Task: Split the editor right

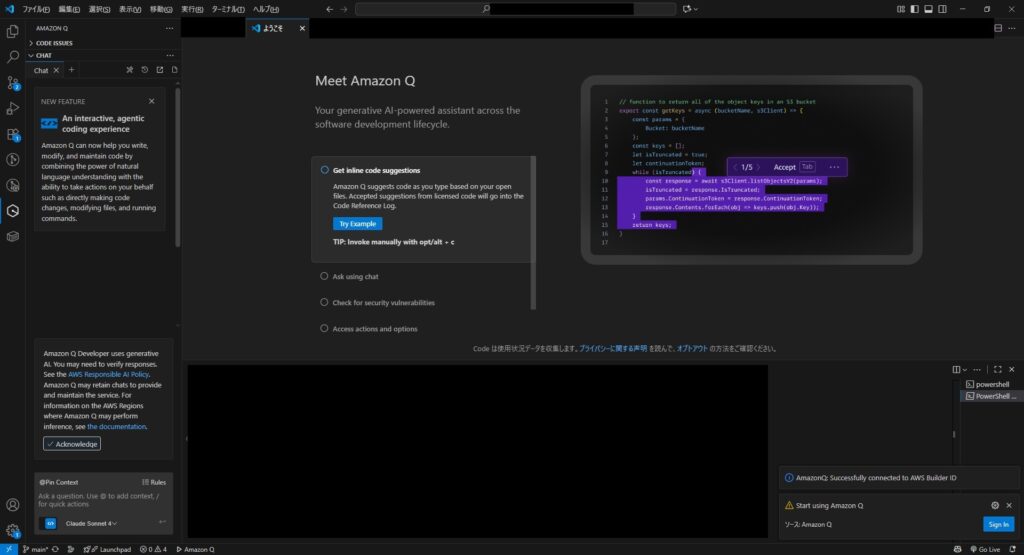Action: [x=998, y=28]
